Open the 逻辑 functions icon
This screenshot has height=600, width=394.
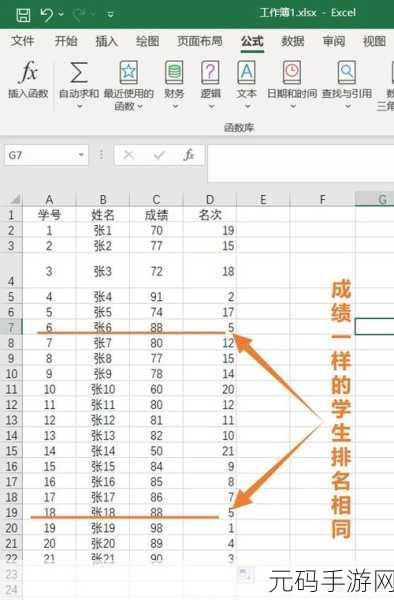click(x=210, y=72)
